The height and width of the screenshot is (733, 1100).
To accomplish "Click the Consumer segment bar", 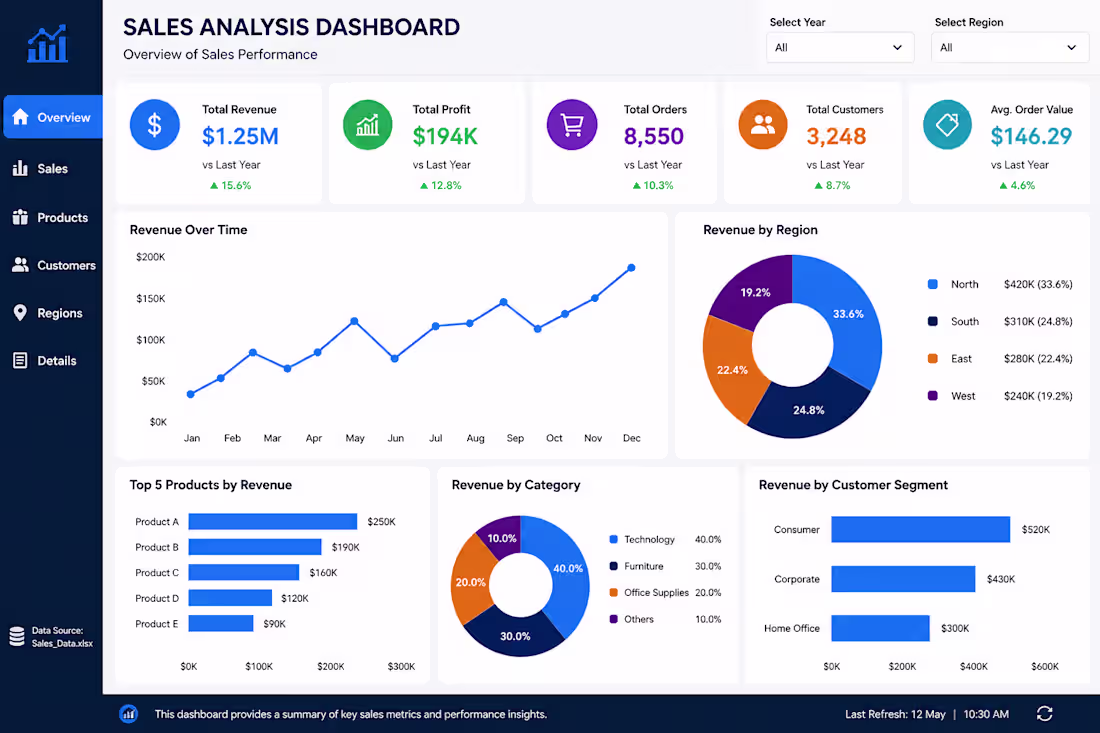I will pos(920,530).
